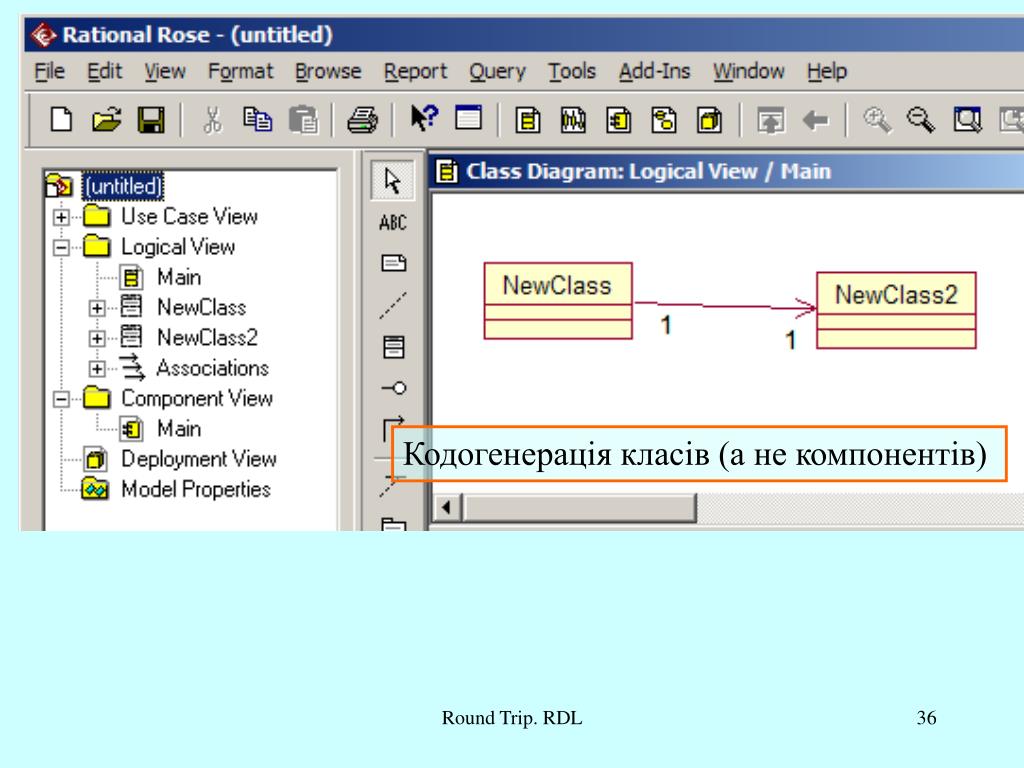Image resolution: width=1024 pixels, height=768 pixels.
Task: Collapse the Logical View folder
Action: (61, 248)
